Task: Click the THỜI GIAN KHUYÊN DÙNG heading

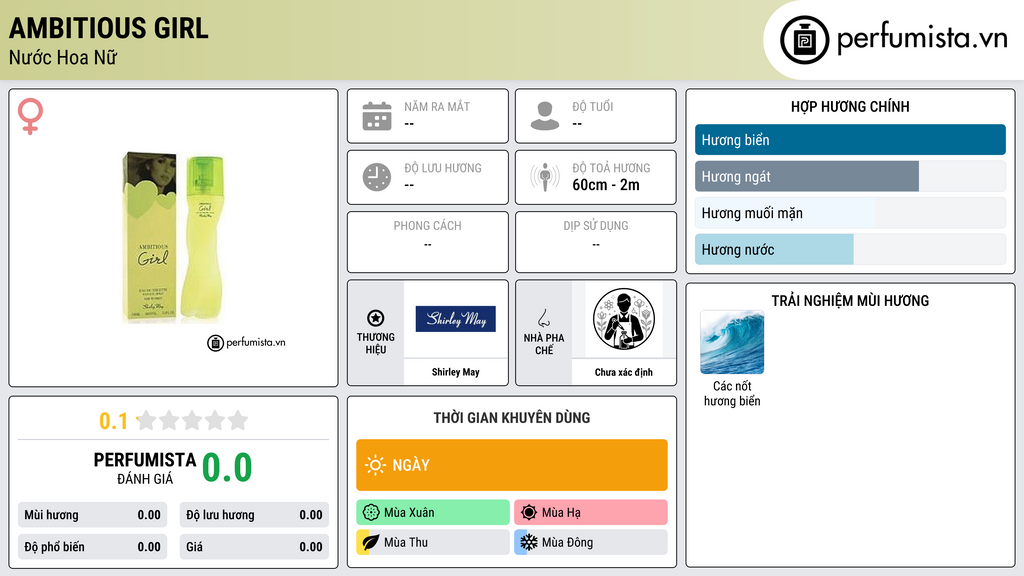Action: (x=512, y=418)
